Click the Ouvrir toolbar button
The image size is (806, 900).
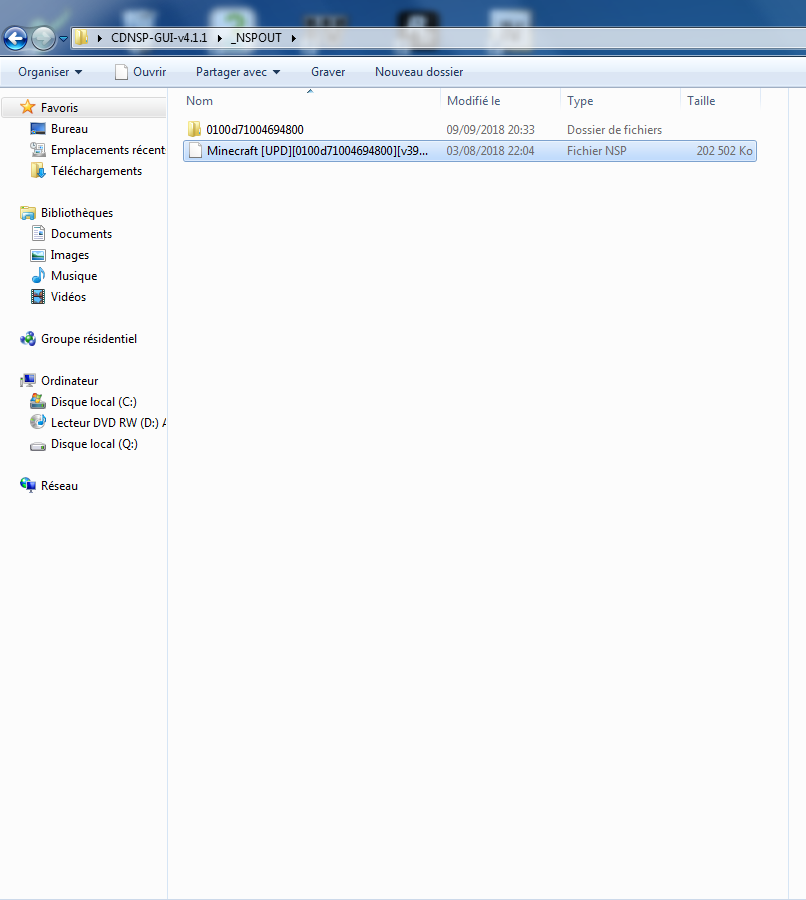[141, 72]
